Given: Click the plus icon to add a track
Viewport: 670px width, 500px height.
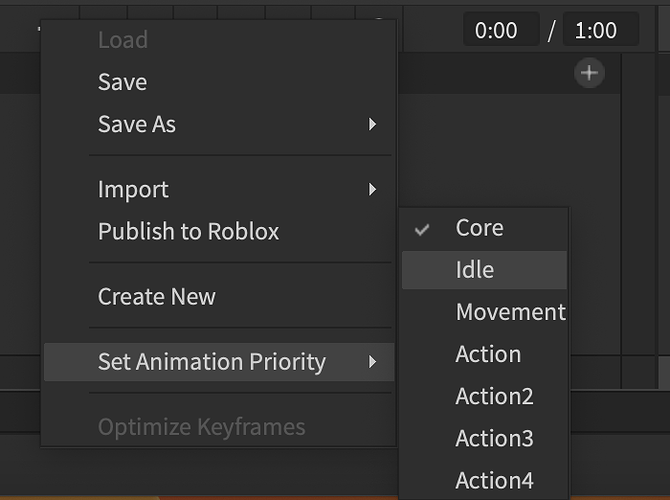Looking at the screenshot, I should click(x=590, y=73).
